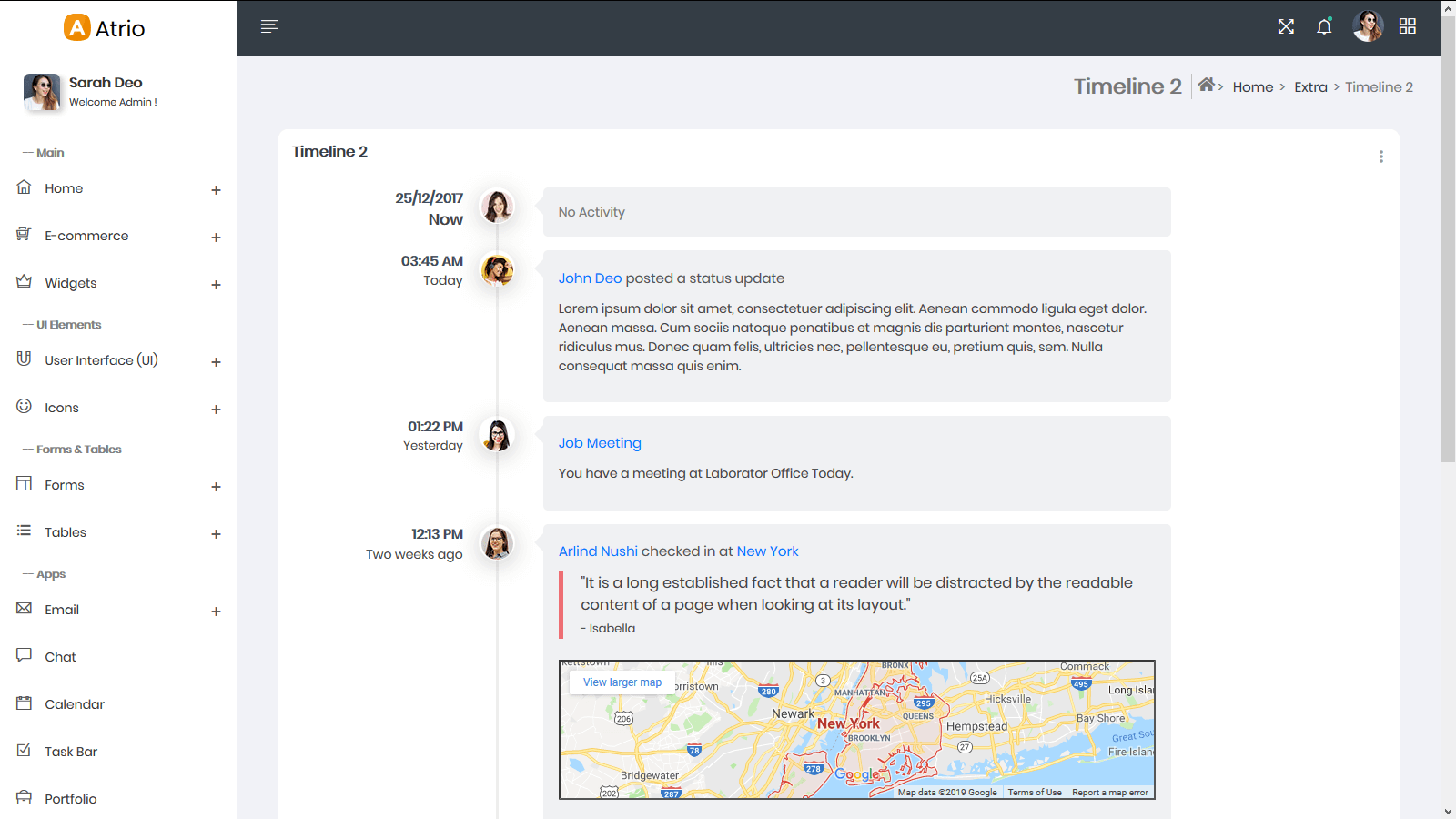Click the home icon in breadcrumb
Screen dimensions: 1456x819
[x=1207, y=85]
